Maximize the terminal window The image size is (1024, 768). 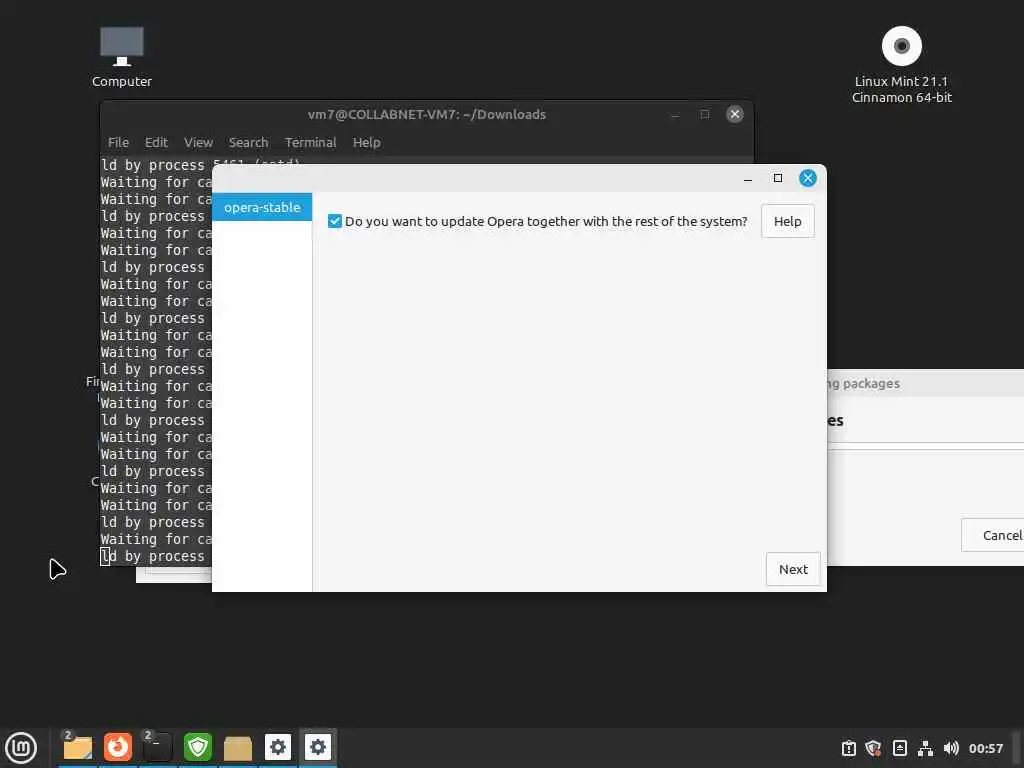coord(705,114)
